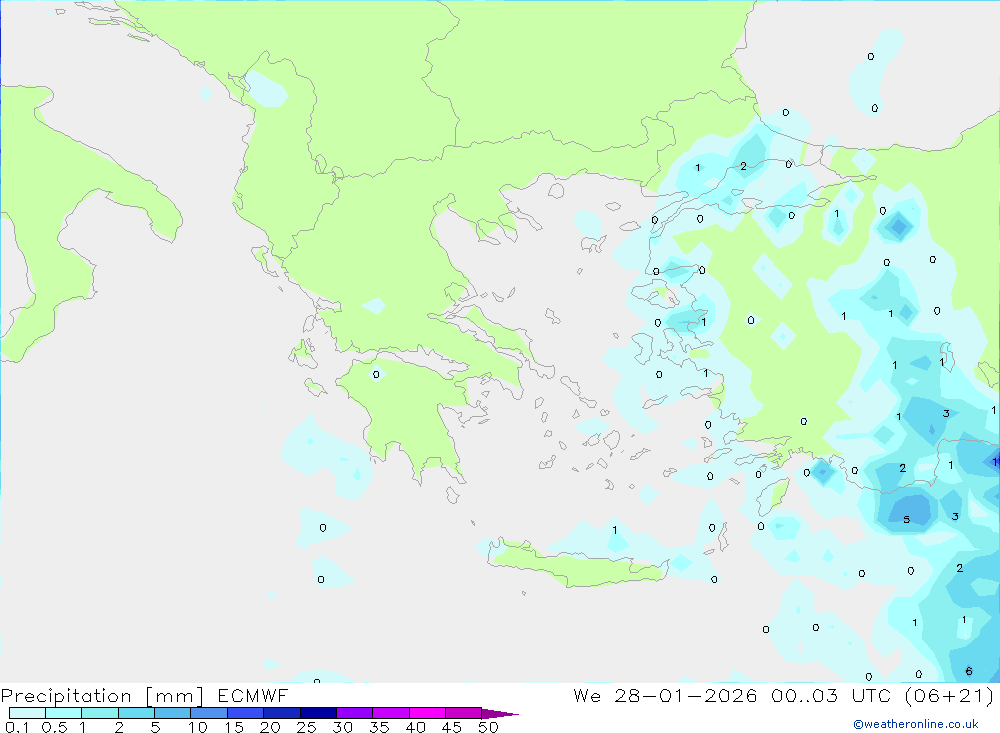The width and height of the screenshot is (1000, 733).
Task: Click the over-50 arrow tip of the legend
Action: [501, 713]
